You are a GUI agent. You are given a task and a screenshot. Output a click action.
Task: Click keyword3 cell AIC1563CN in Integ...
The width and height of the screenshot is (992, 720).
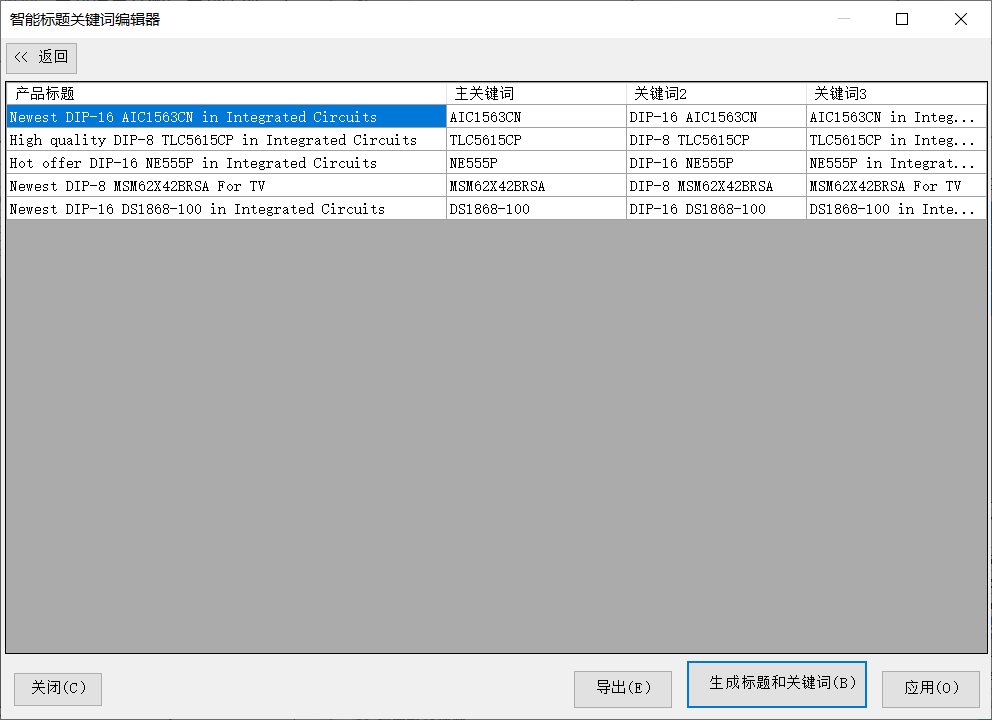896,117
